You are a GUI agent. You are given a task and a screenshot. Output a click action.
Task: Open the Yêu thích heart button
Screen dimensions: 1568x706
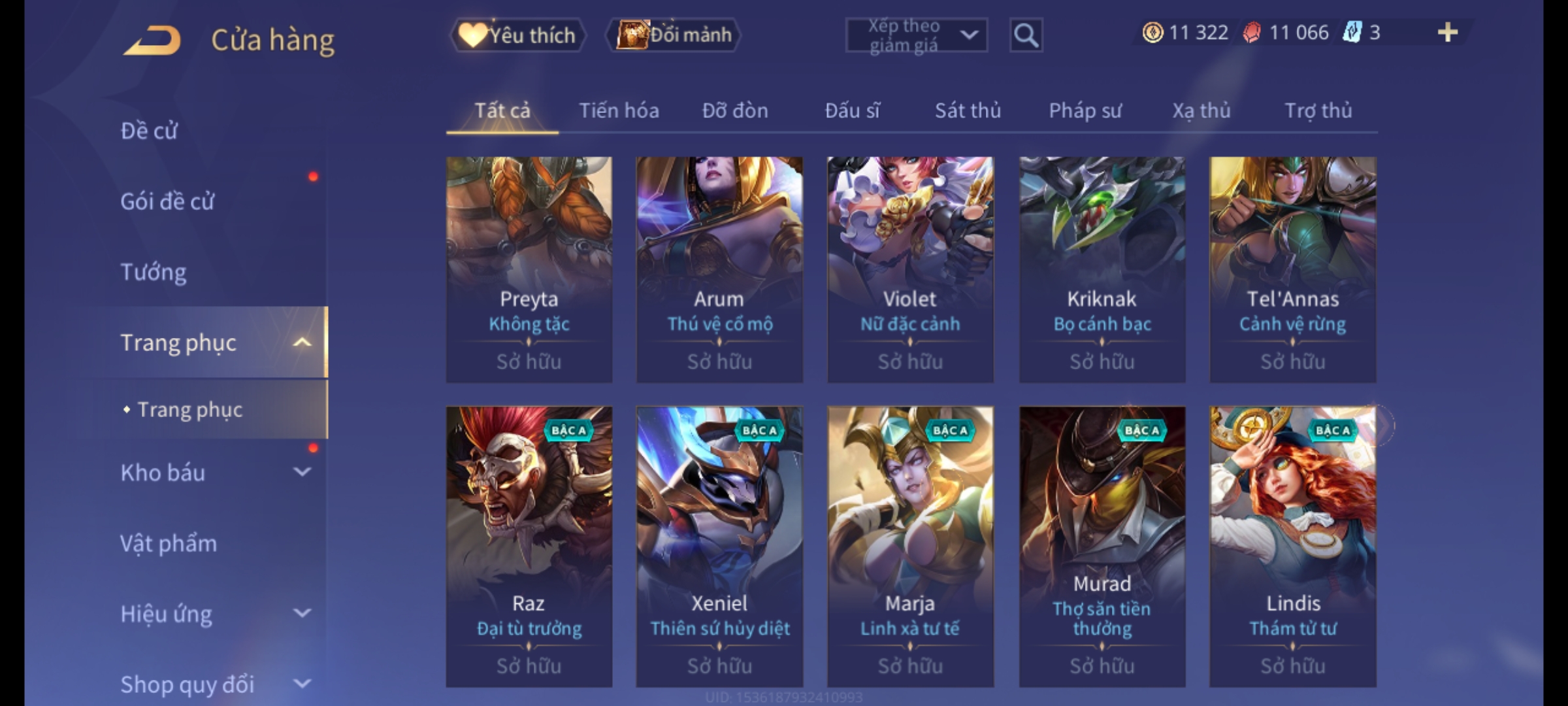(x=517, y=35)
